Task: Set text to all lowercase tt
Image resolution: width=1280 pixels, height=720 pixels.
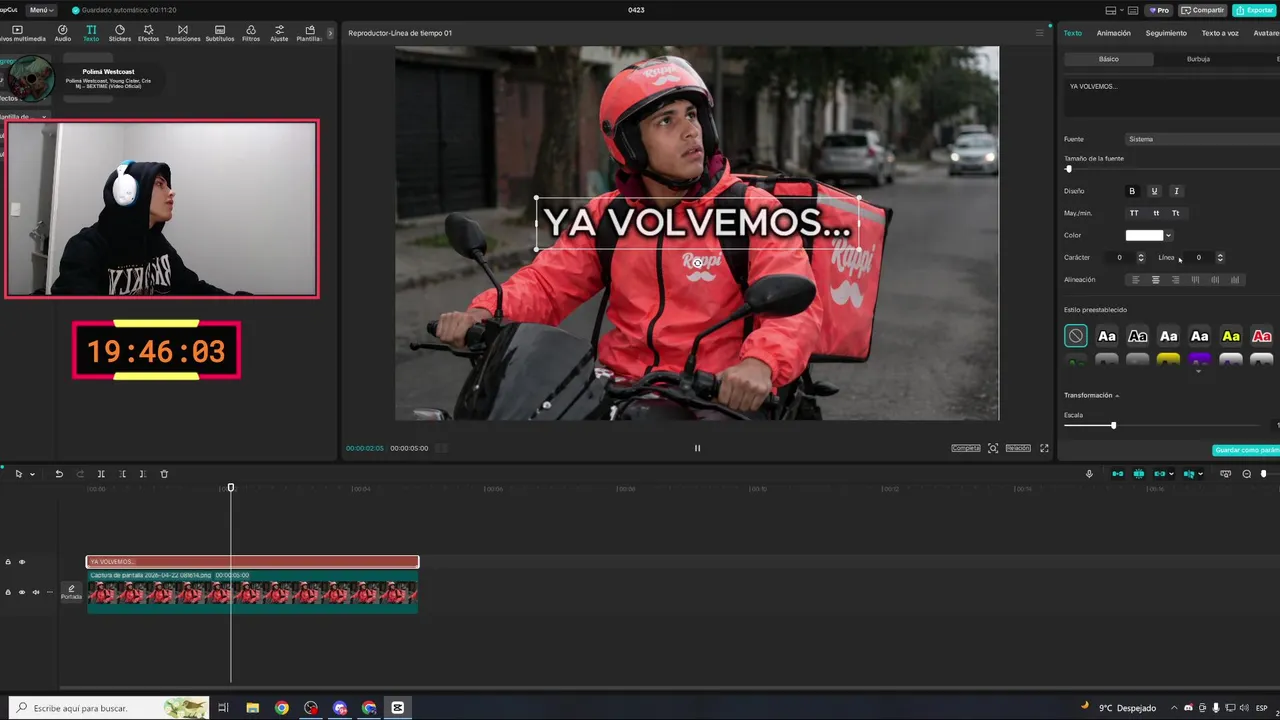Action: [1156, 213]
